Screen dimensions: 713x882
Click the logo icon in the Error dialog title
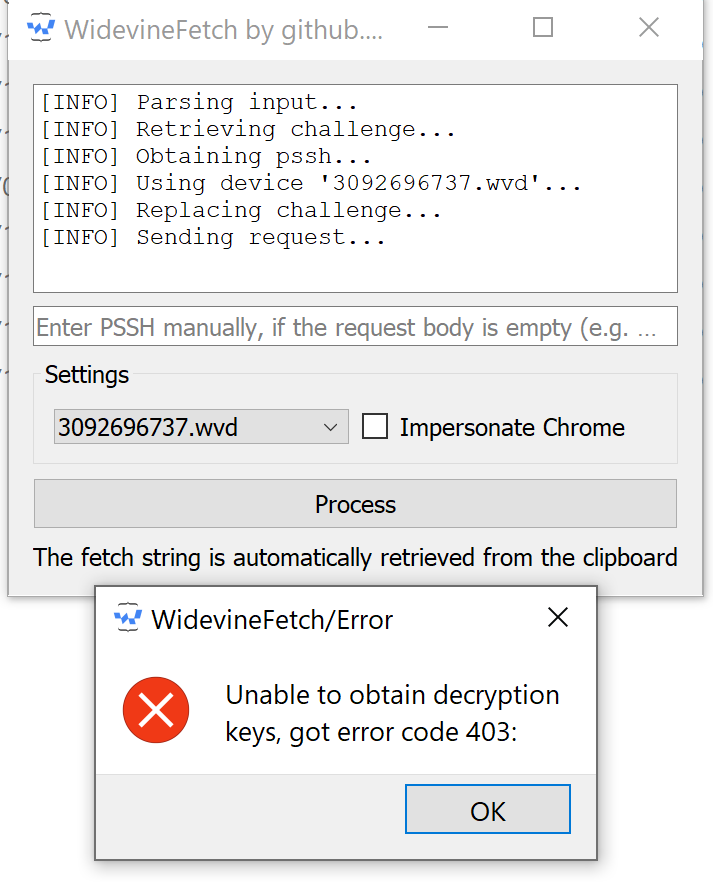pyautogui.click(x=127, y=619)
